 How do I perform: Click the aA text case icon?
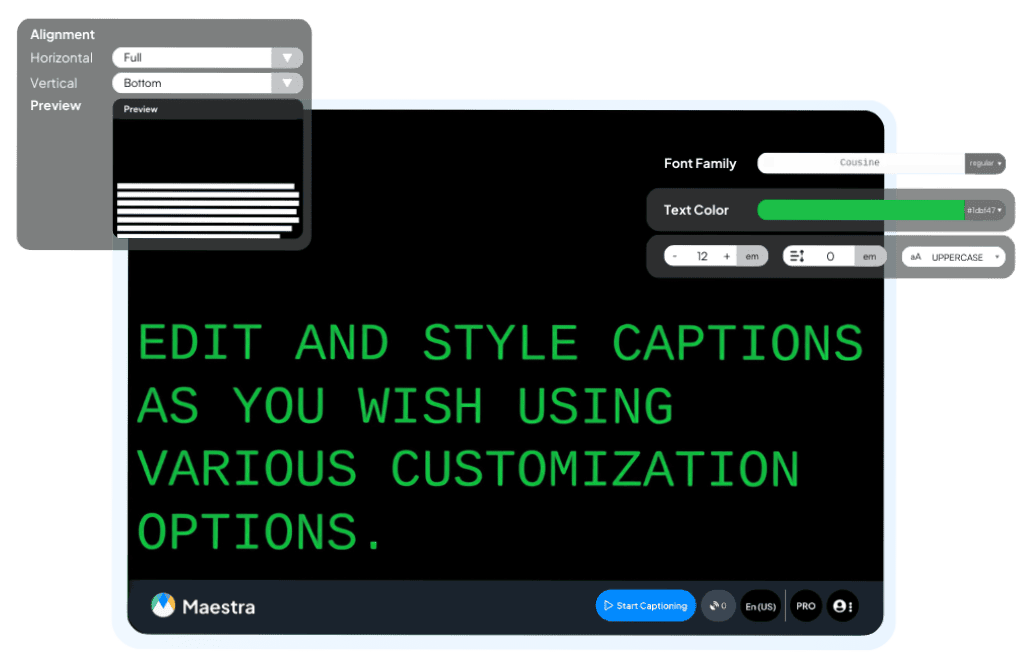coord(915,257)
